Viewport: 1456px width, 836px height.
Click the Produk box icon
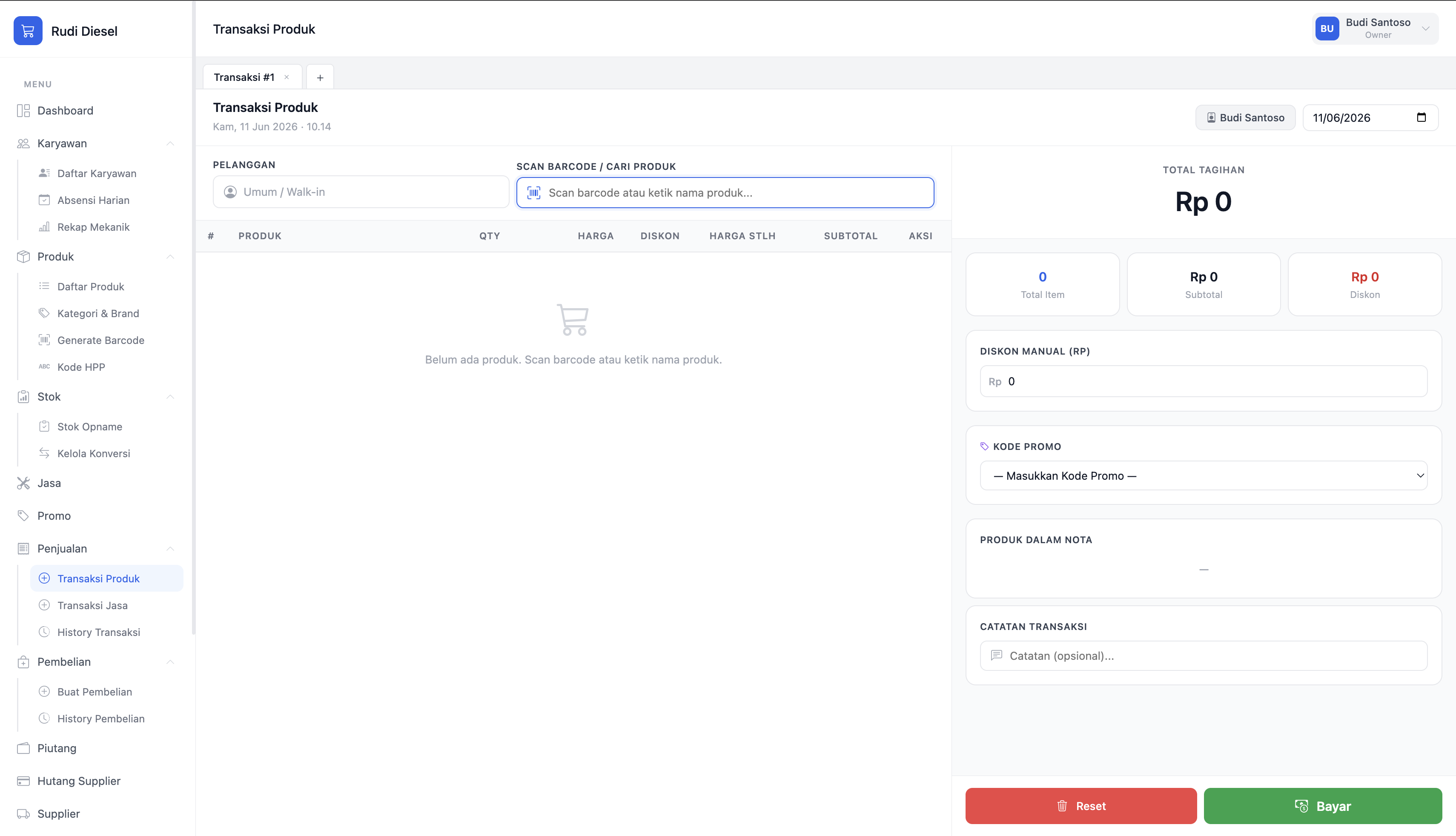click(x=23, y=257)
